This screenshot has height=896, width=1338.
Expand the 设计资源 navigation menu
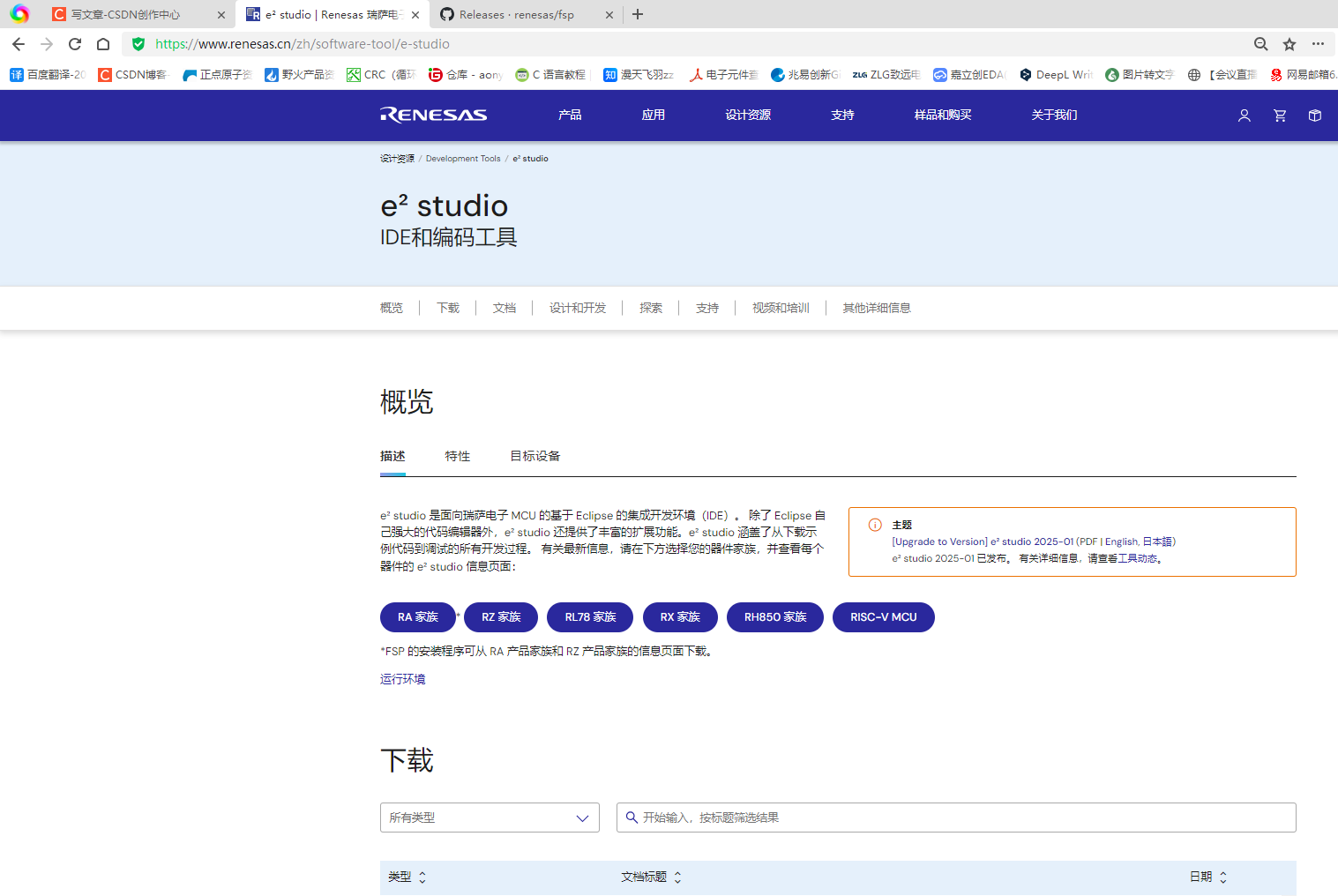pos(747,115)
